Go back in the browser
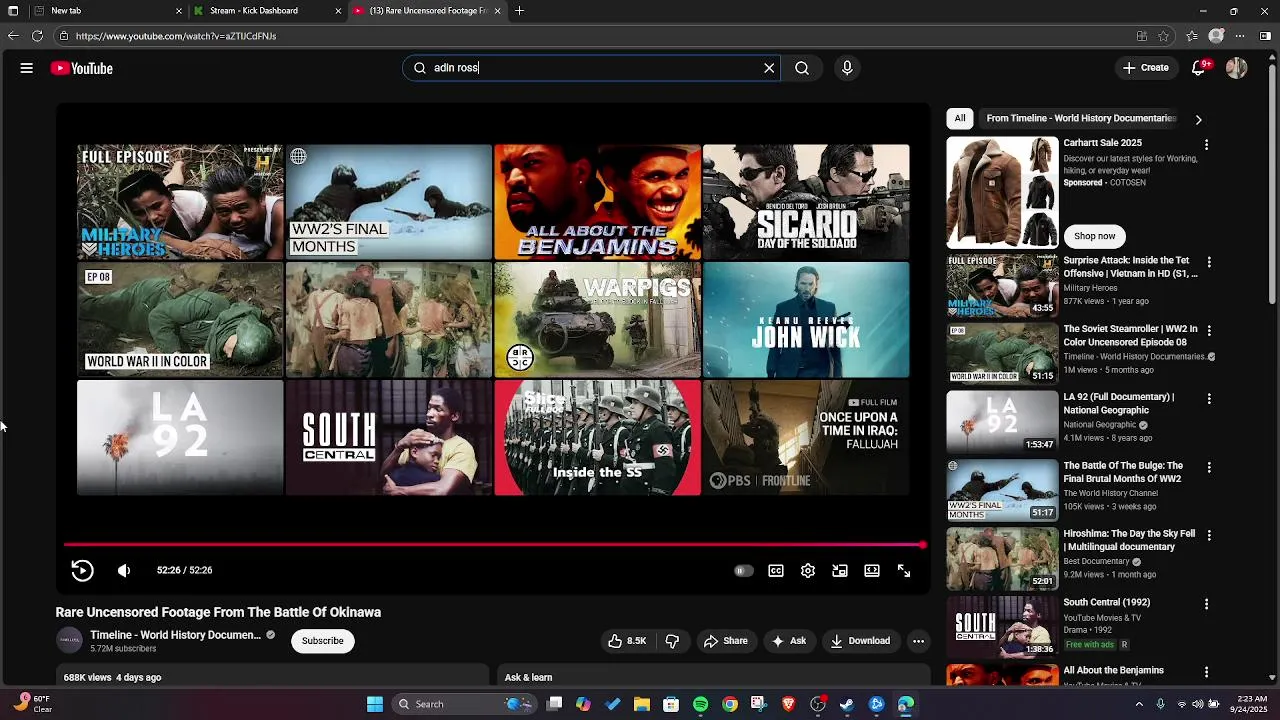This screenshot has width=1280, height=720. 13,36
